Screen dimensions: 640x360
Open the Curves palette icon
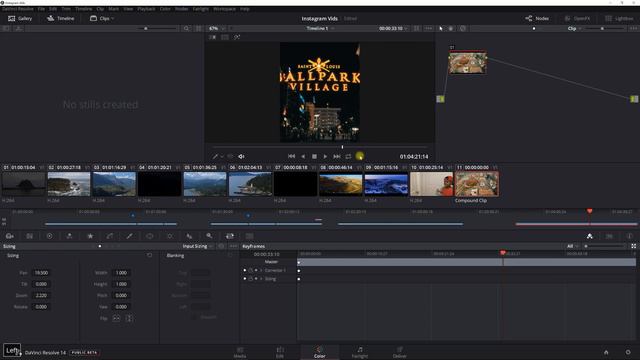click(x=109, y=236)
